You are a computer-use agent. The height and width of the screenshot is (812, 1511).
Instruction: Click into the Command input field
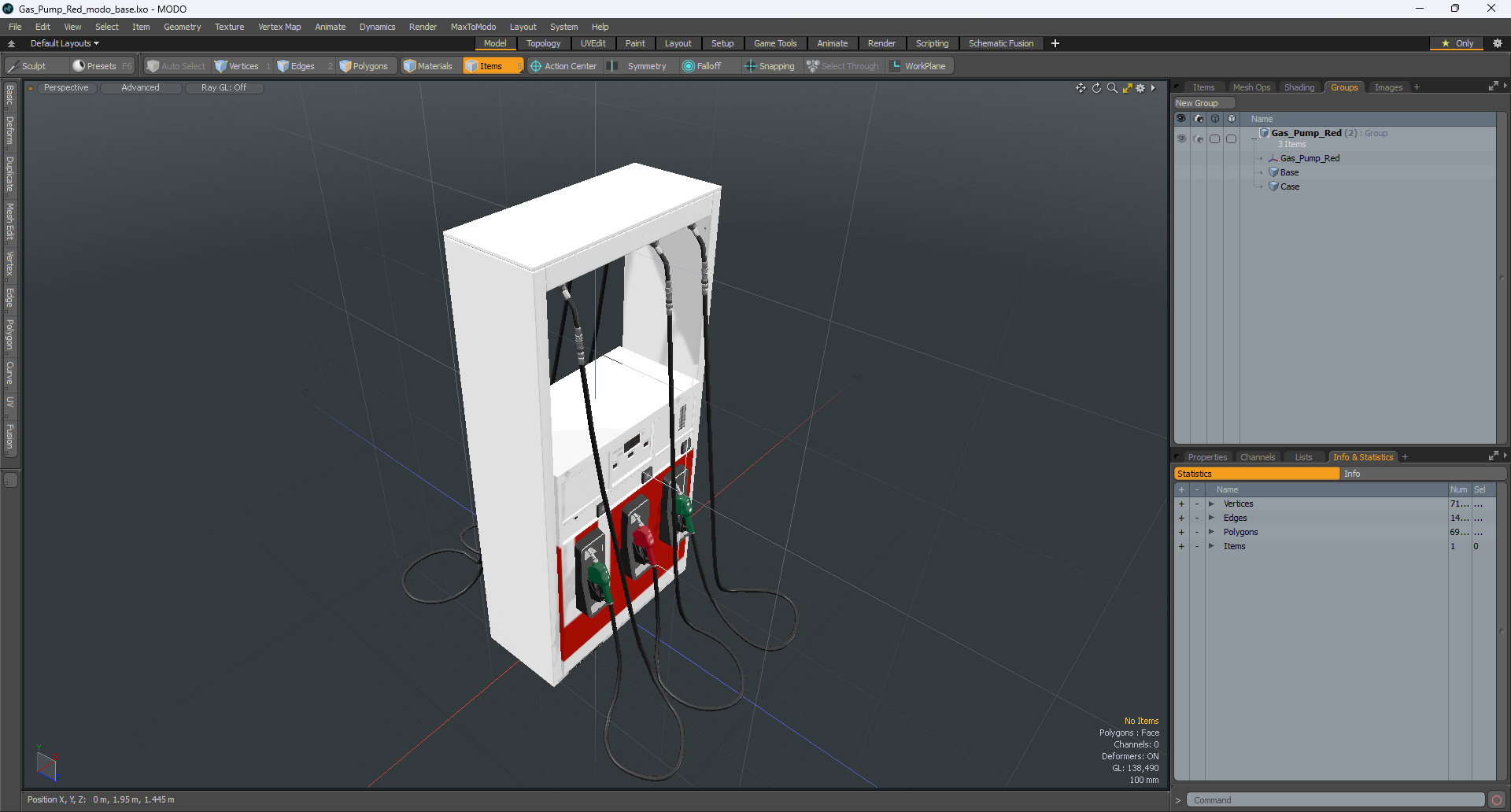click(1336, 800)
